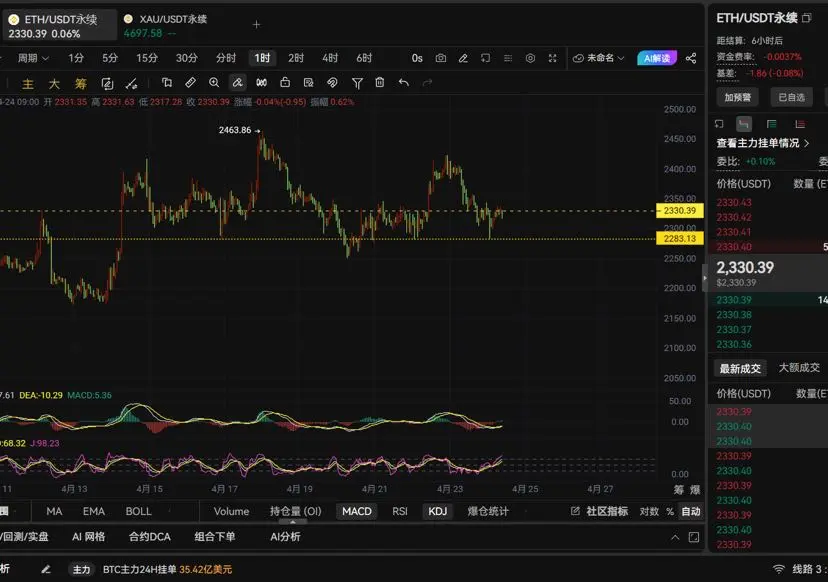The image size is (828, 582).
Task: Switch to the XAU/USDT永续 tab
Action: (x=166, y=25)
